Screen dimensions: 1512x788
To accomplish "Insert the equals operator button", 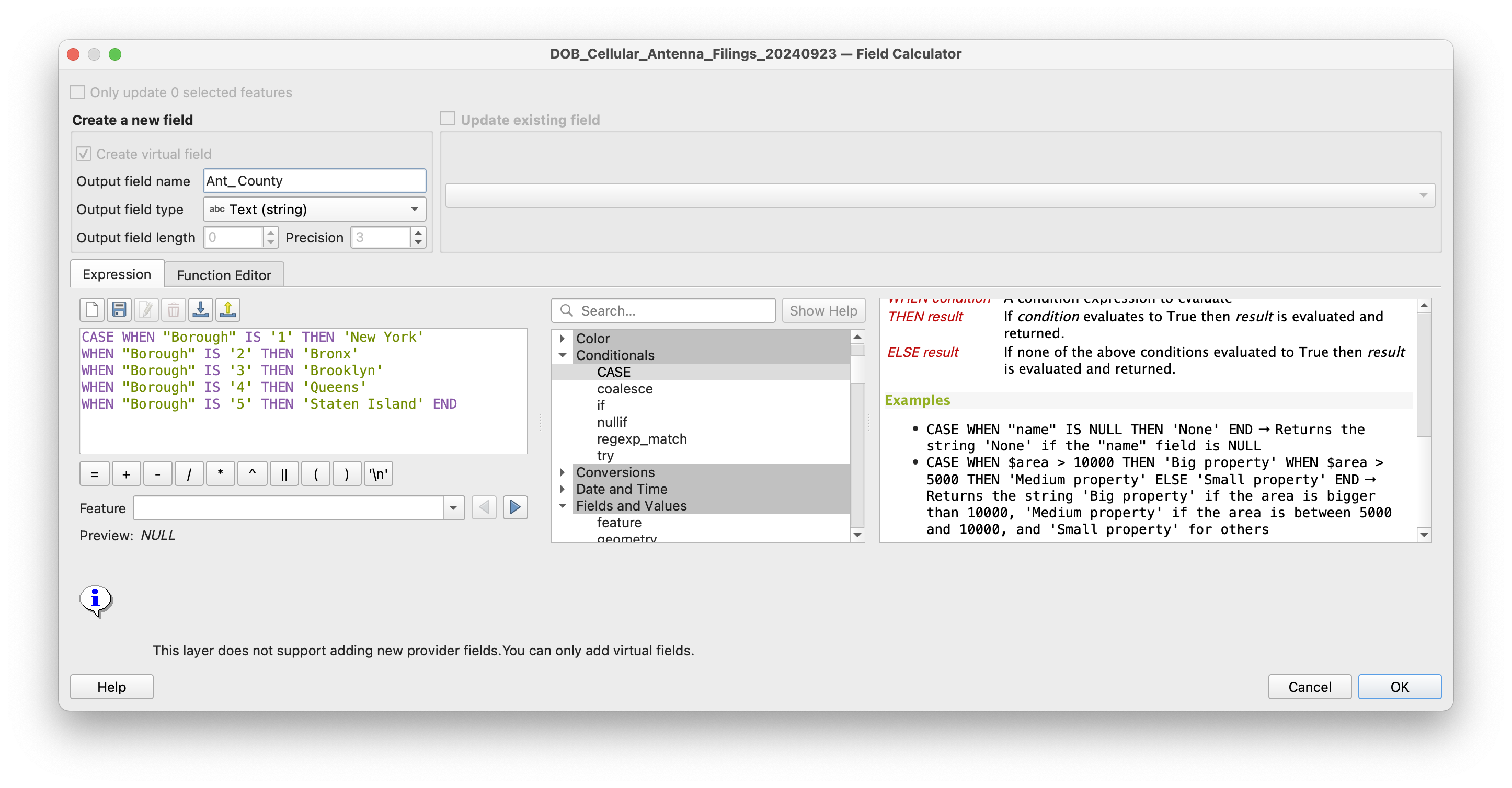I will (x=94, y=474).
